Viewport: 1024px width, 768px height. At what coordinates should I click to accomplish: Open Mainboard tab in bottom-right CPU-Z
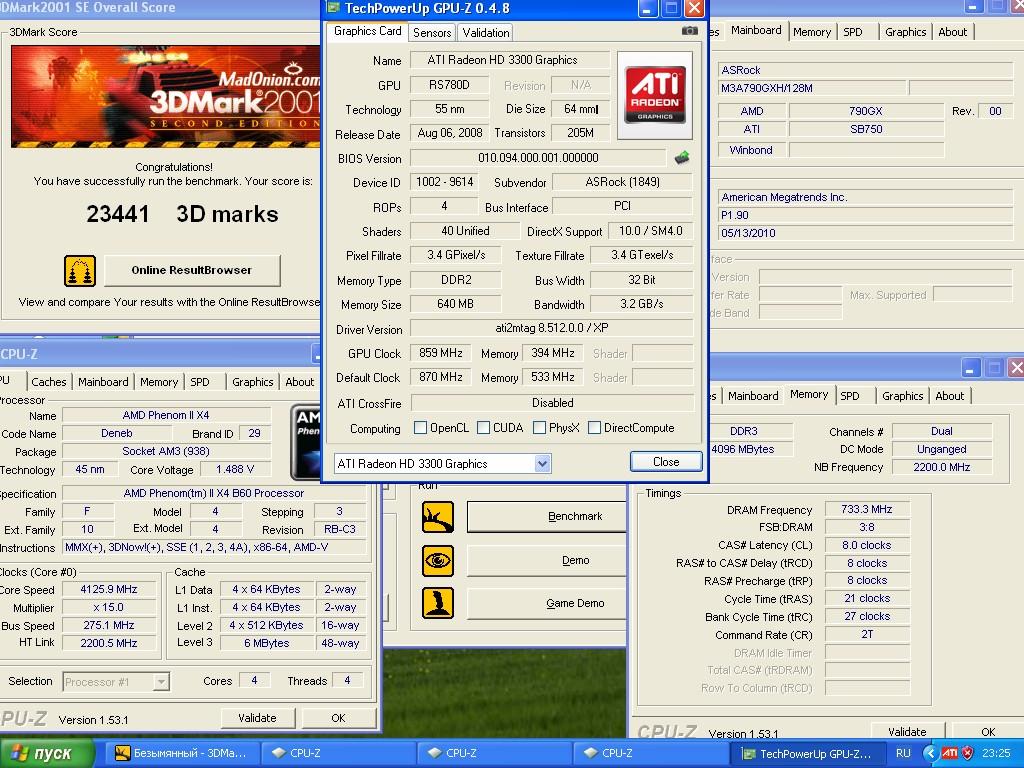(753, 396)
